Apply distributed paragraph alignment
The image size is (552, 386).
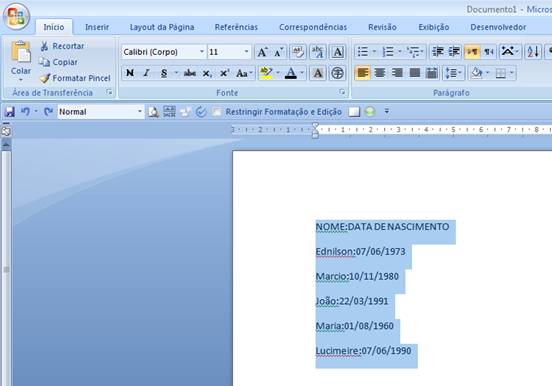click(x=432, y=73)
